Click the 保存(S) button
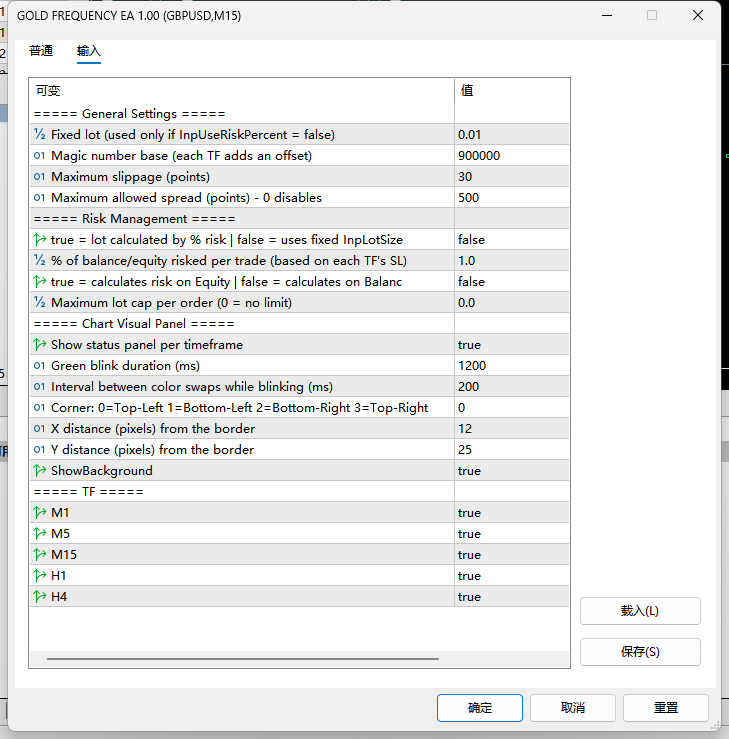Viewport: 729px width, 739px height. coord(640,652)
